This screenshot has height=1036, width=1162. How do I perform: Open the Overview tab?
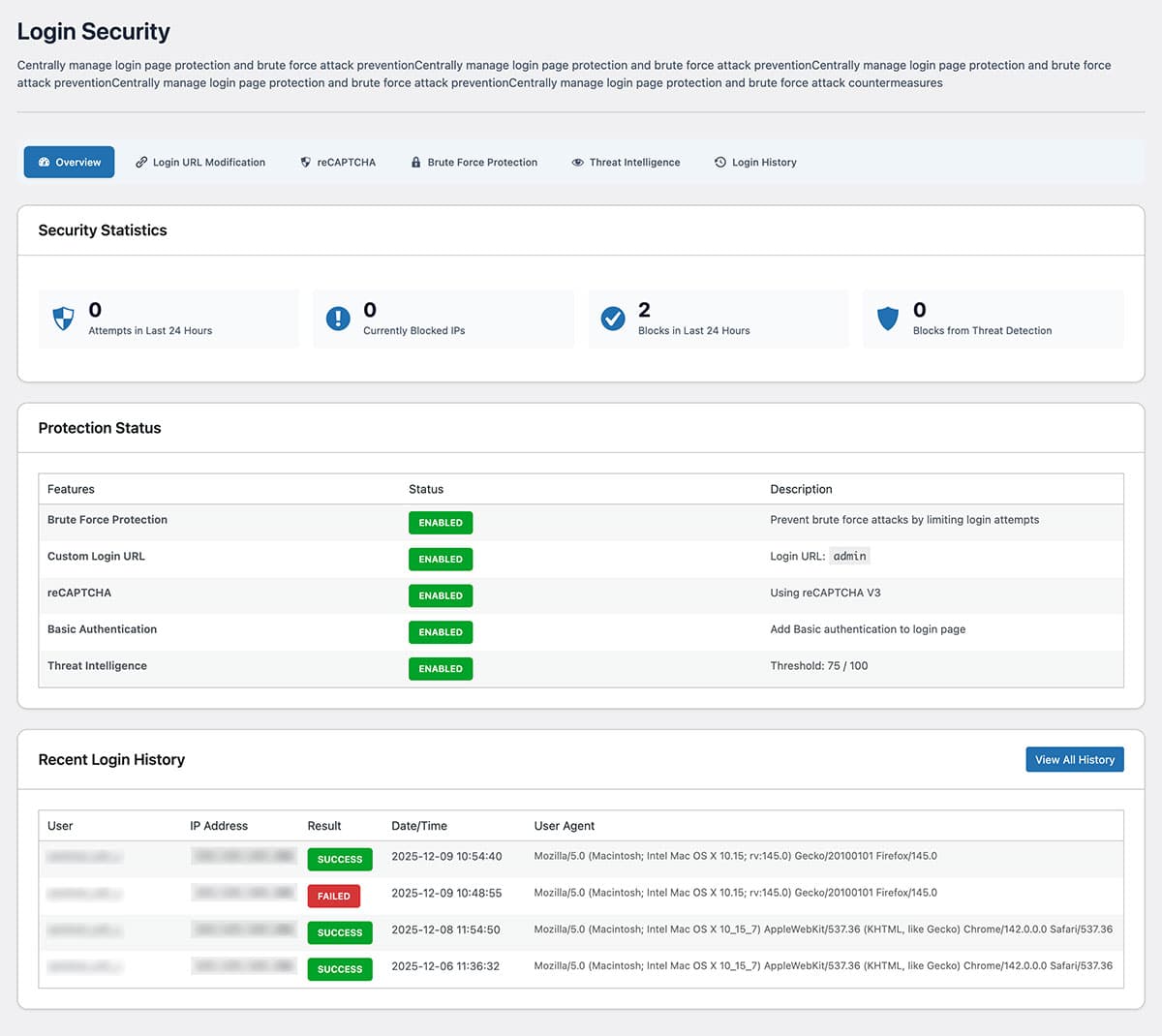(69, 163)
